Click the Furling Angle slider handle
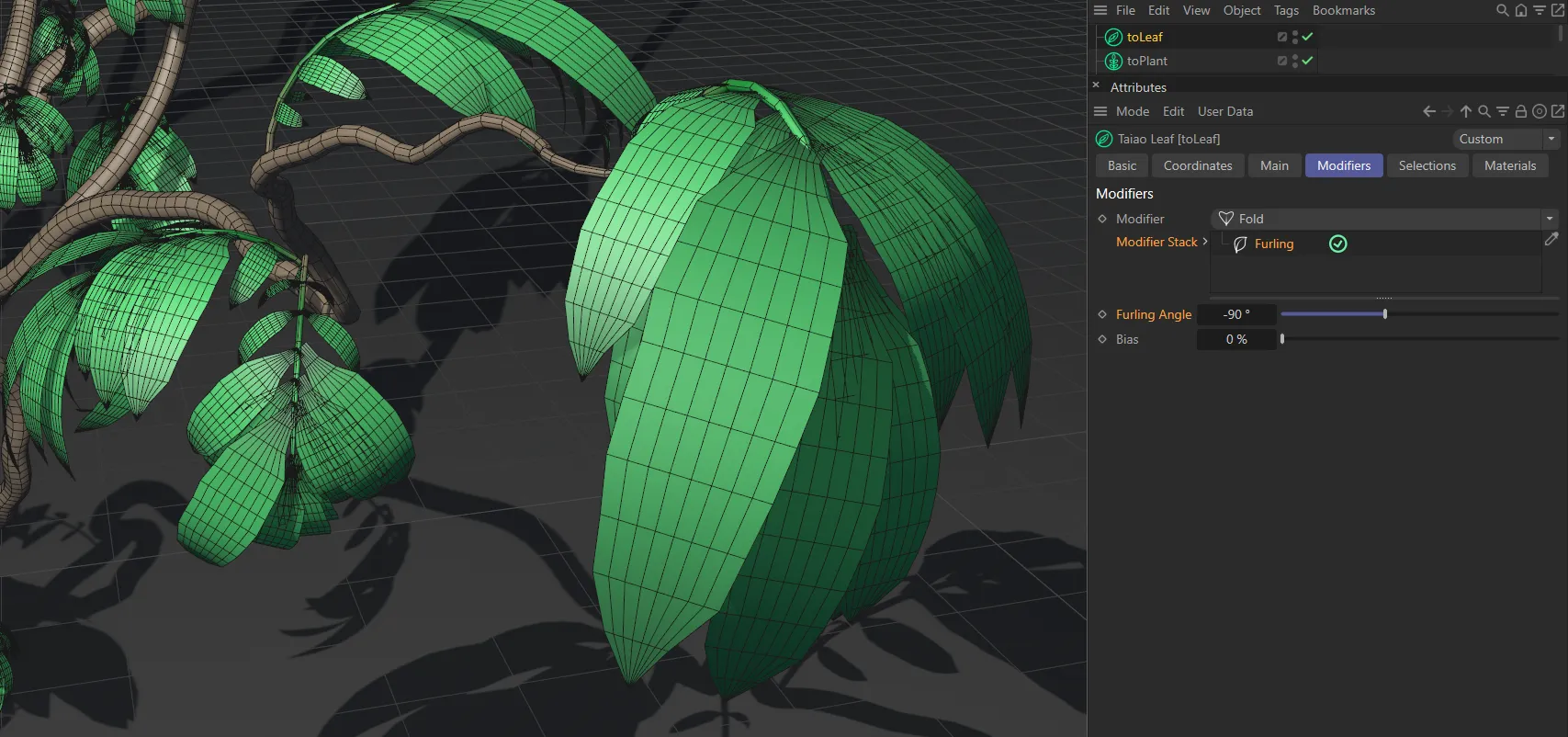 click(1384, 314)
